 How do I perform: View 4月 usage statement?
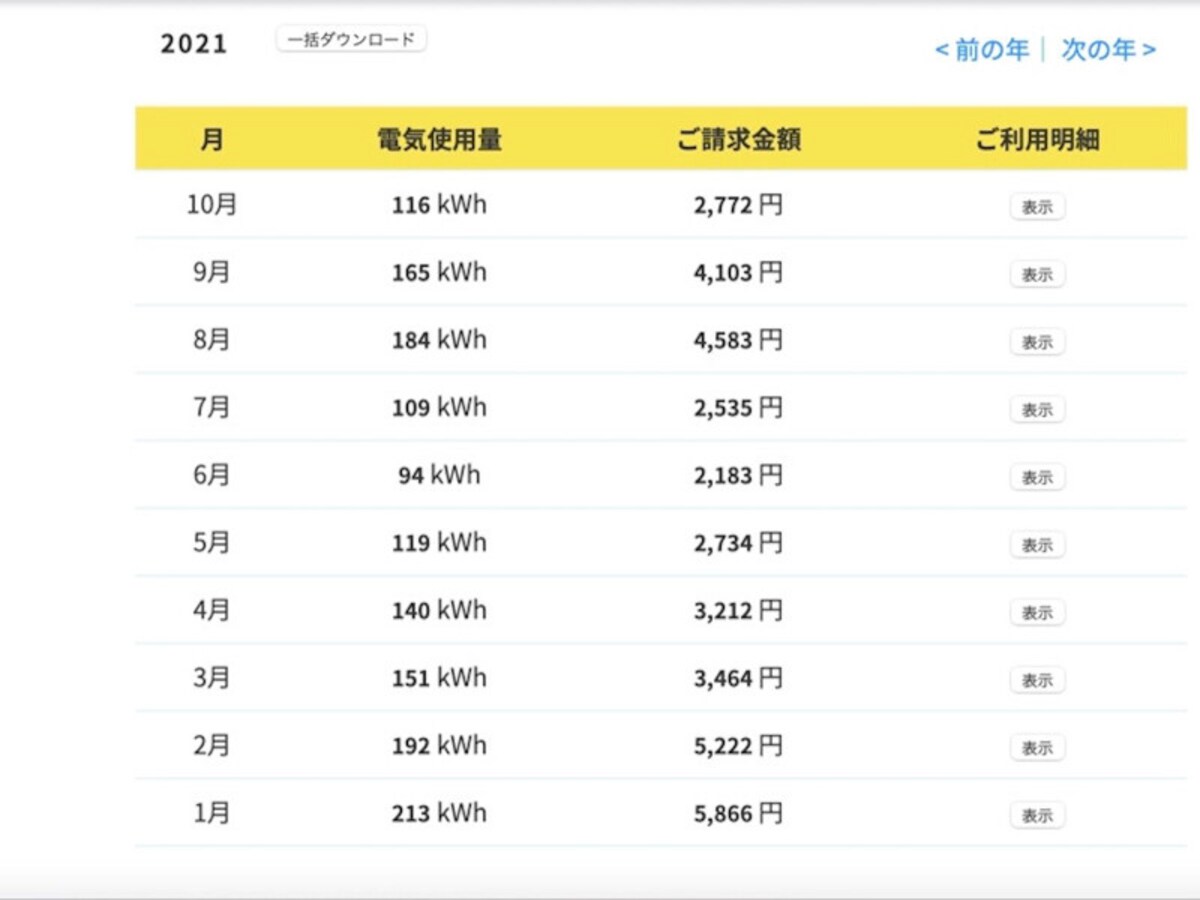pos(1037,613)
